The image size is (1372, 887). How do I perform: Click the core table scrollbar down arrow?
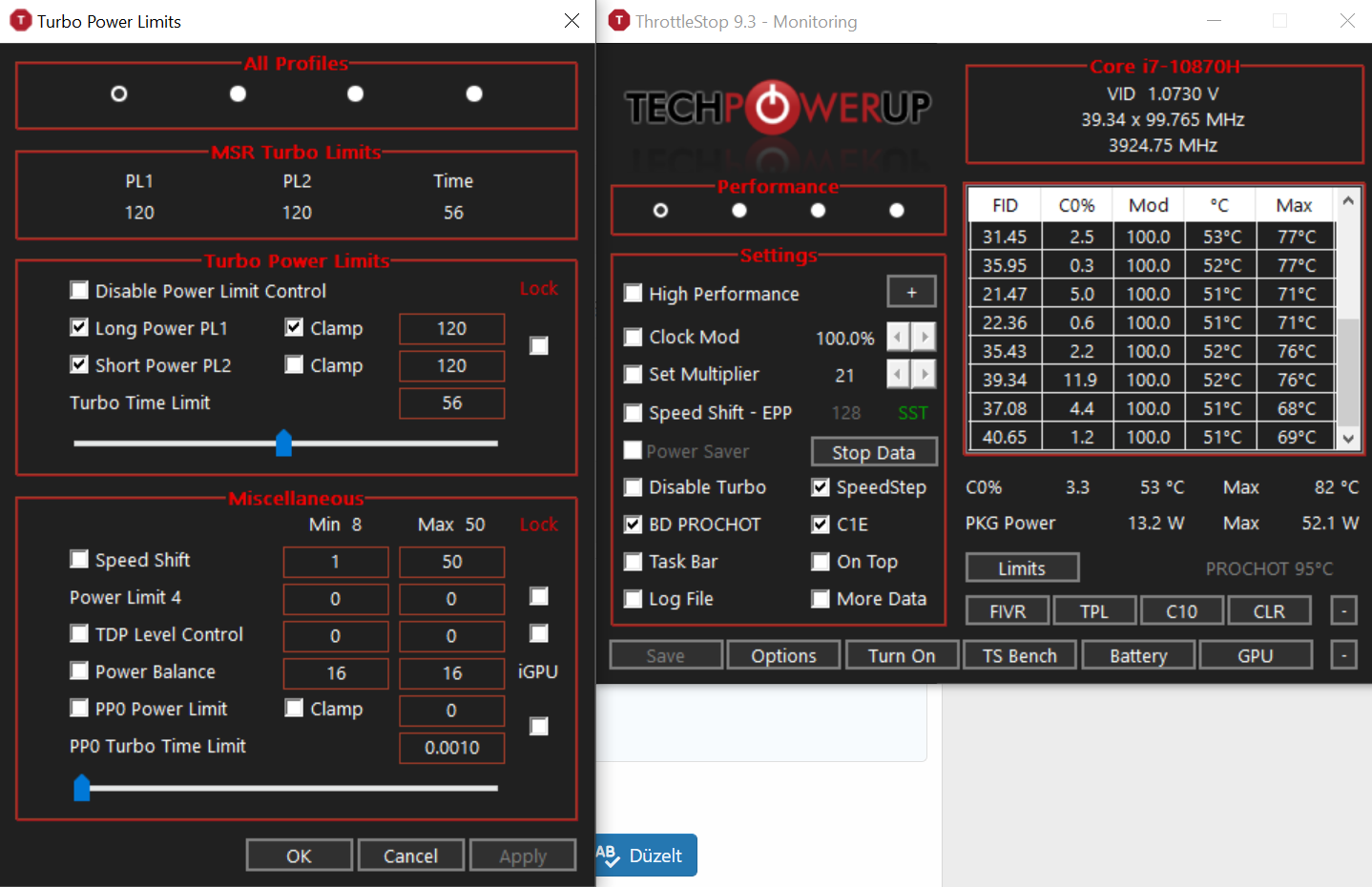1348,438
